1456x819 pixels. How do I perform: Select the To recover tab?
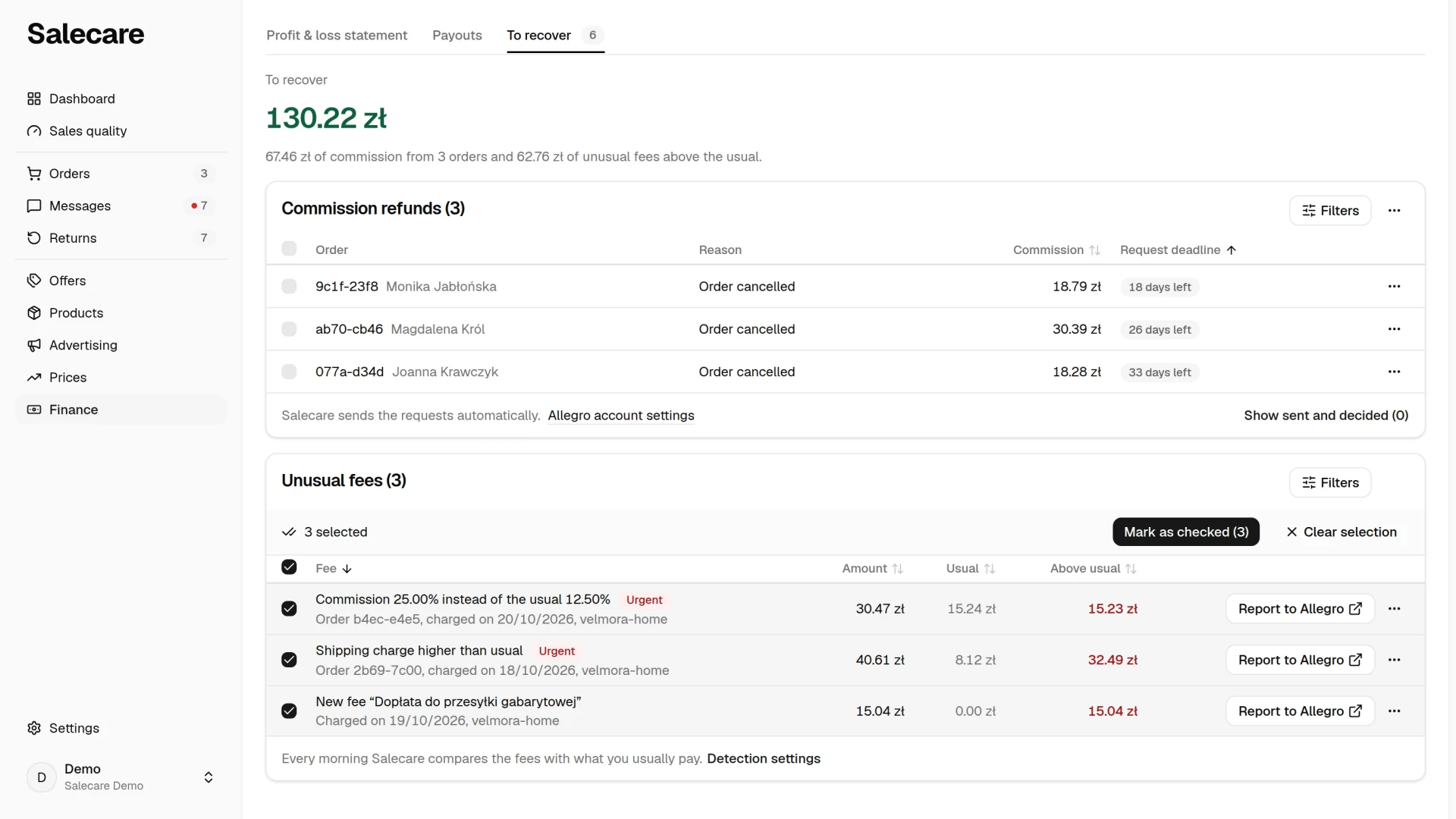click(x=556, y=36)
